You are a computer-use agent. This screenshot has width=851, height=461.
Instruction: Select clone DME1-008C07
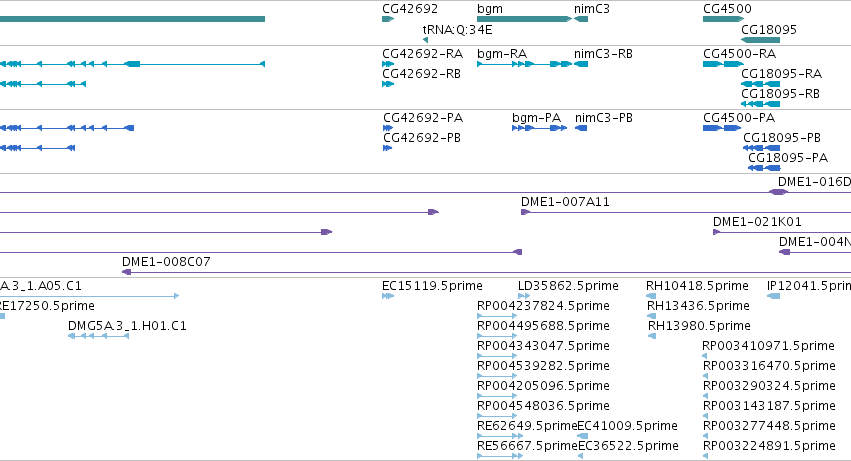166,262
